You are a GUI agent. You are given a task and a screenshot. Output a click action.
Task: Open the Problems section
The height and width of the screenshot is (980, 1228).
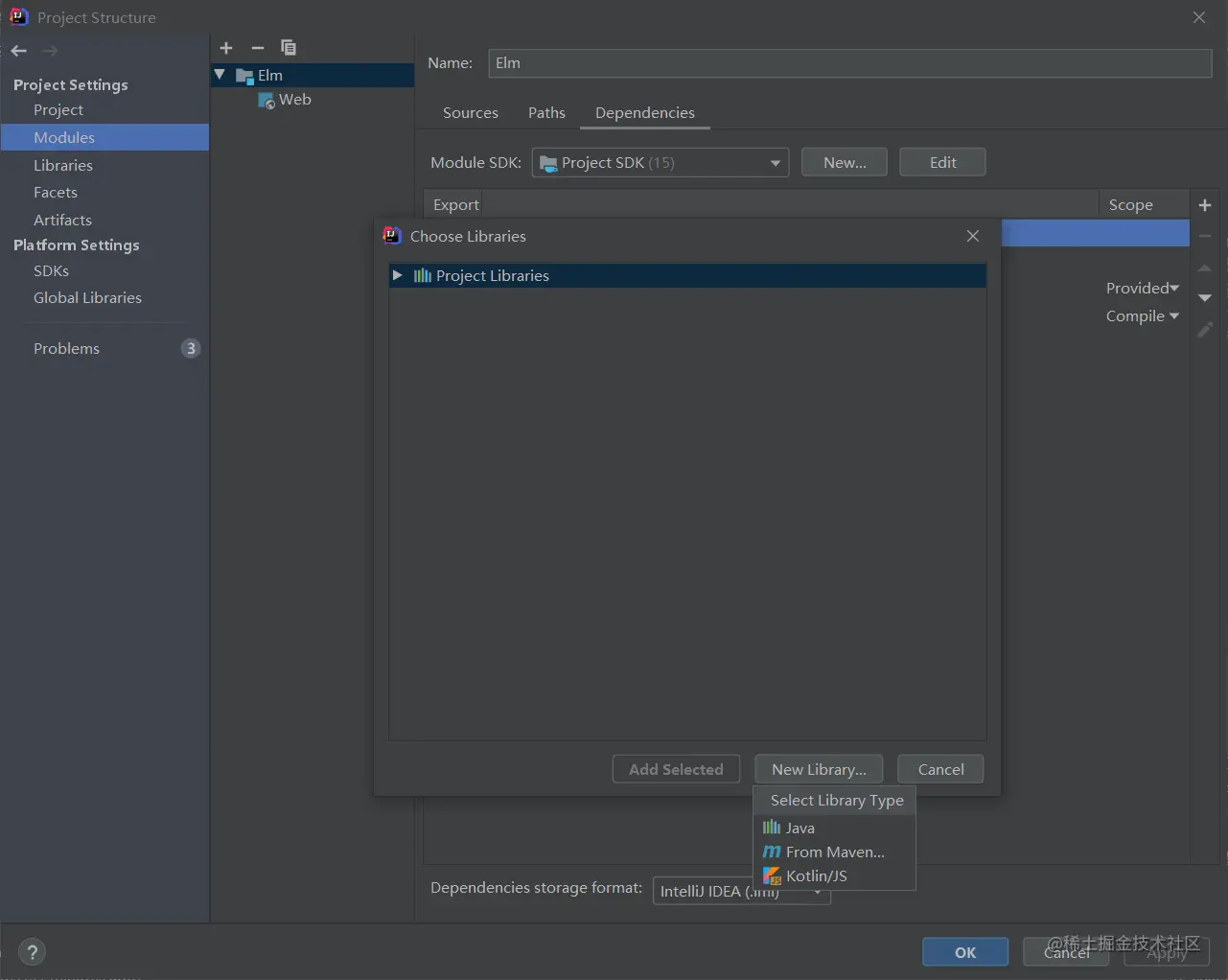coord(66,349)
